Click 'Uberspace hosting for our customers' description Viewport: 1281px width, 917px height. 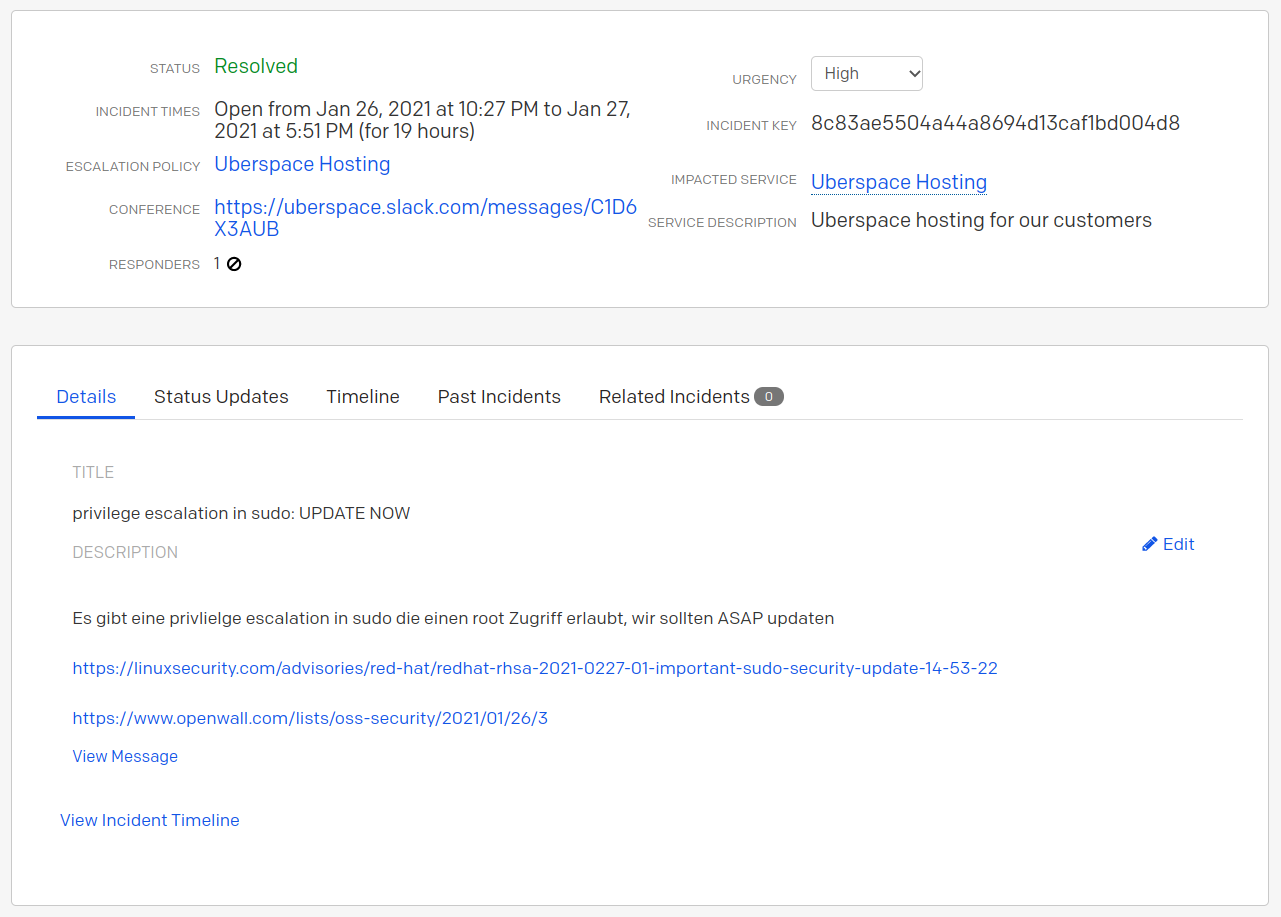[x=981, y=220]
